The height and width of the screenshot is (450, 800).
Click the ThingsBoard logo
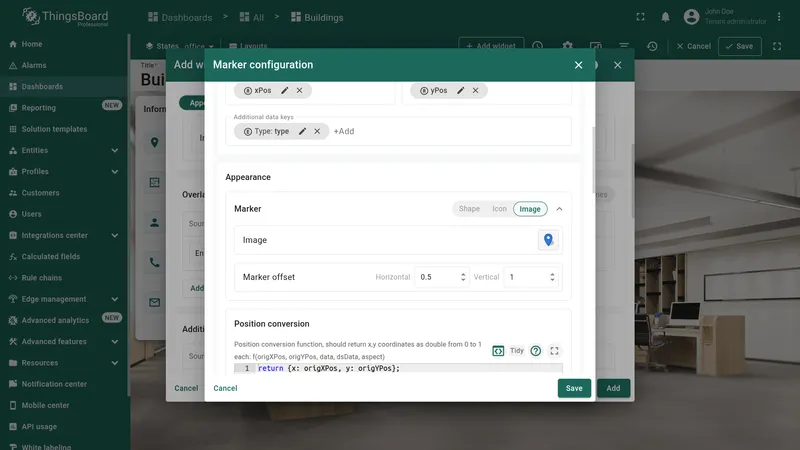(x=65, y=17)
